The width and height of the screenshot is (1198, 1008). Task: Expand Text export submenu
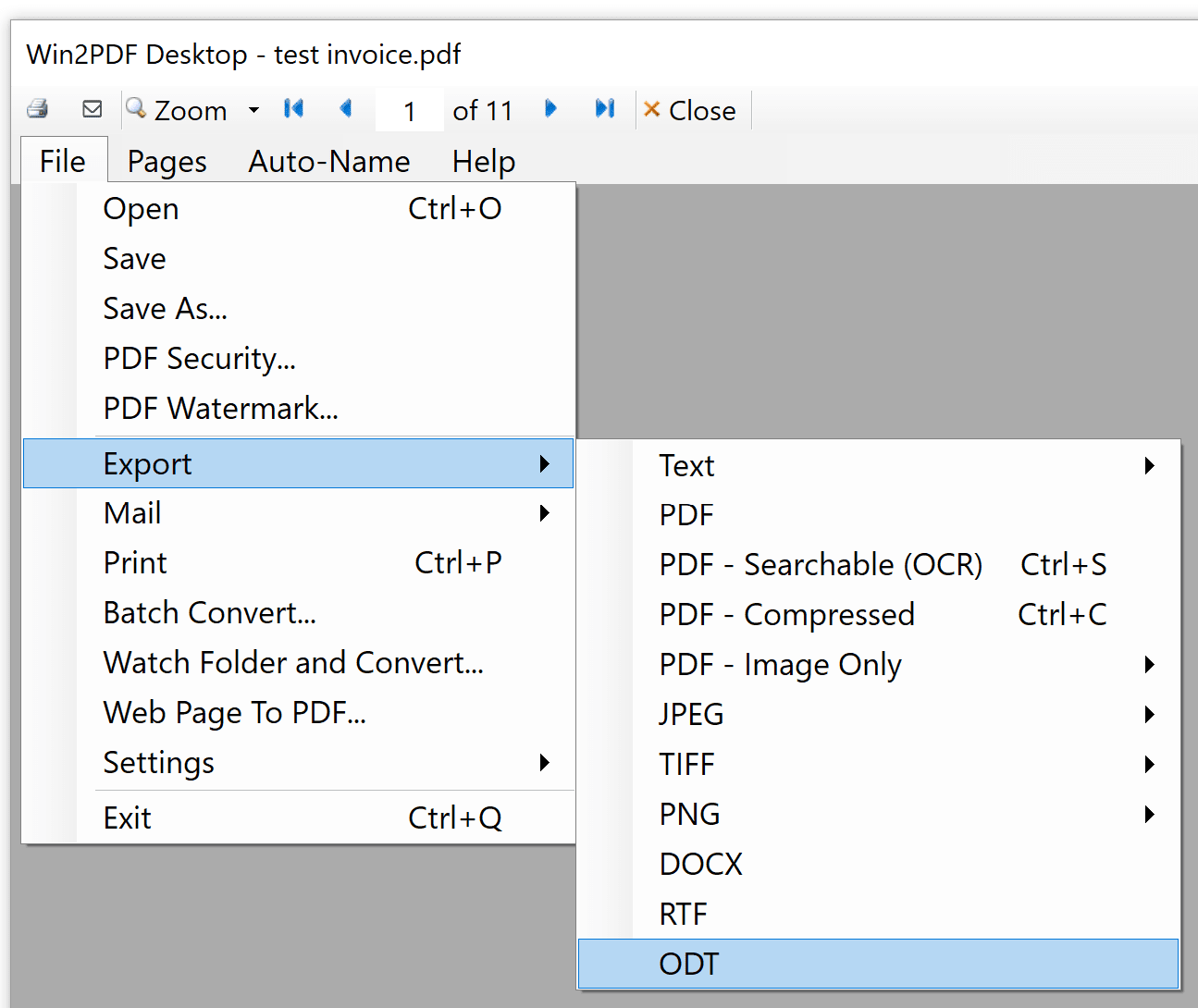pos(879,466)
